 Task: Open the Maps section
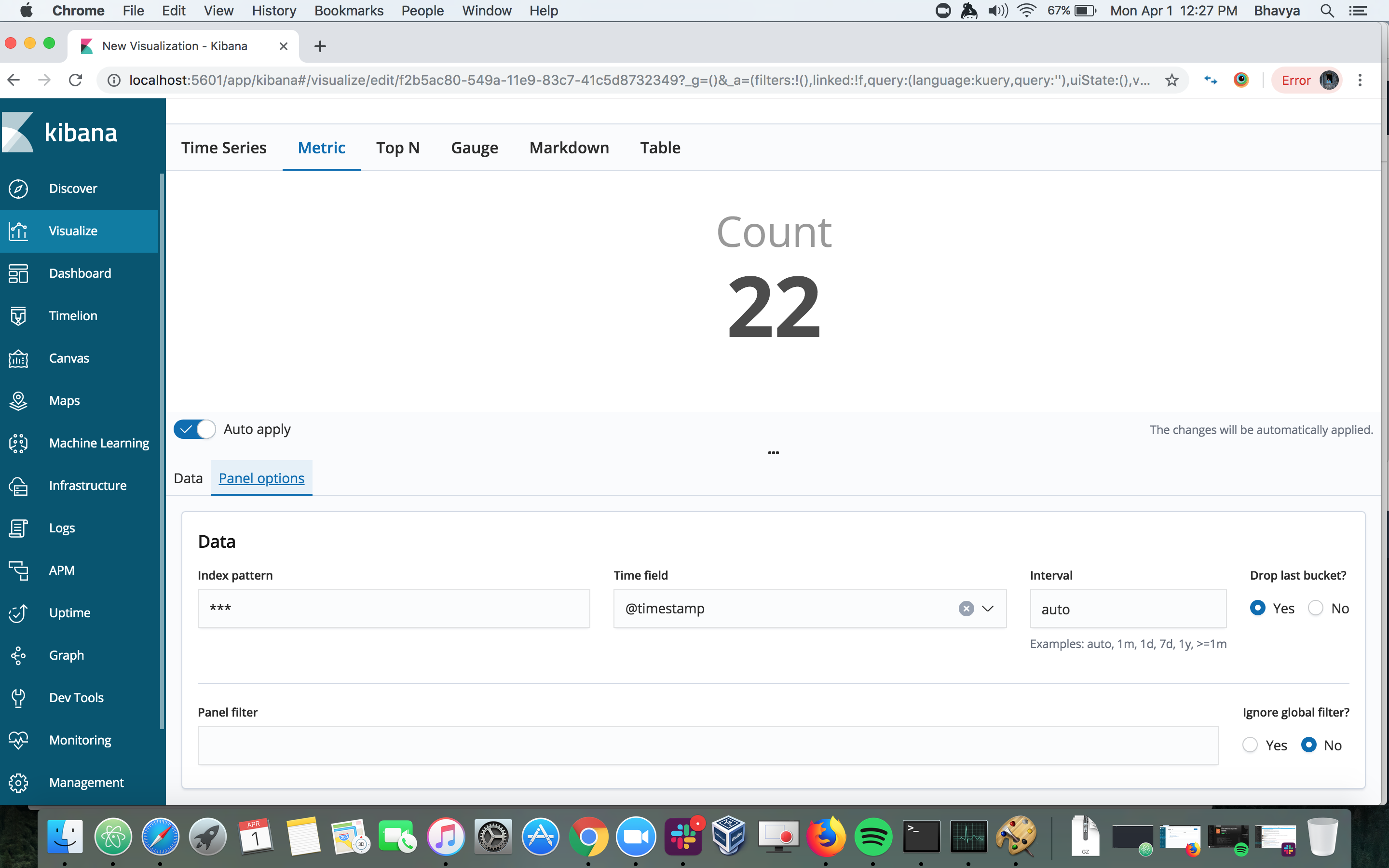coord(64,400)
